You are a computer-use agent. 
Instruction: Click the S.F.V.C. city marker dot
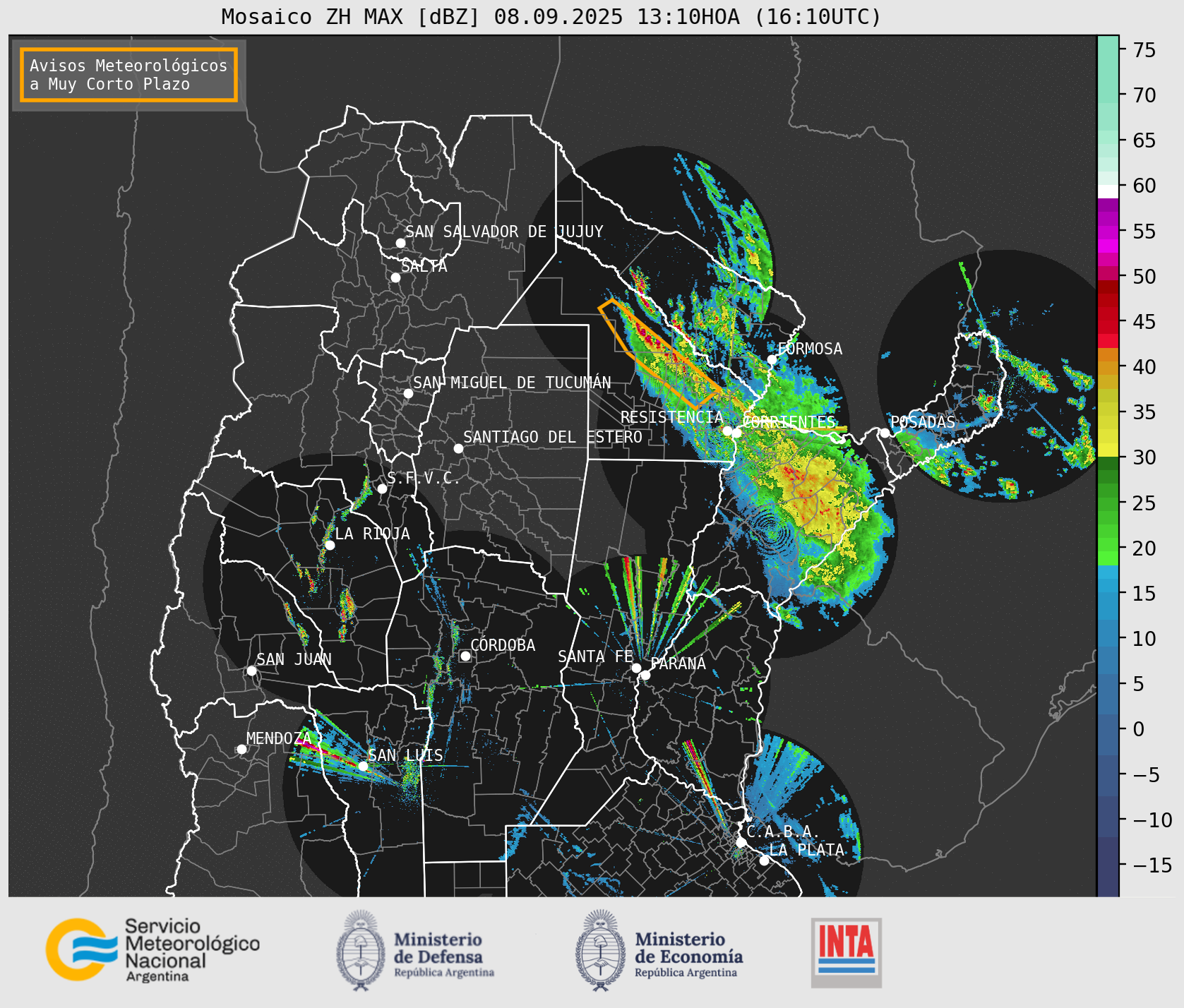[x=382, y=488]
